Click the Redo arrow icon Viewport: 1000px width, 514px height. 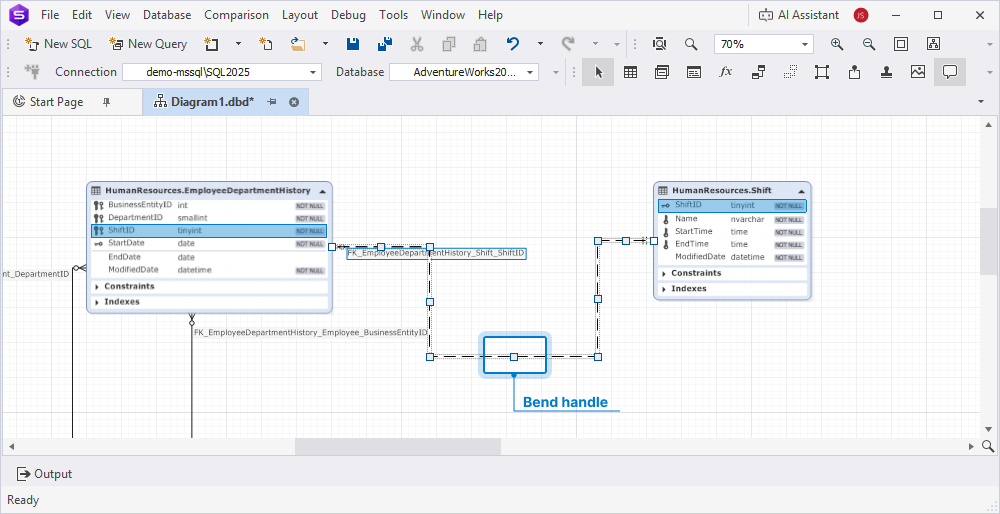click(x=568, y=44)
